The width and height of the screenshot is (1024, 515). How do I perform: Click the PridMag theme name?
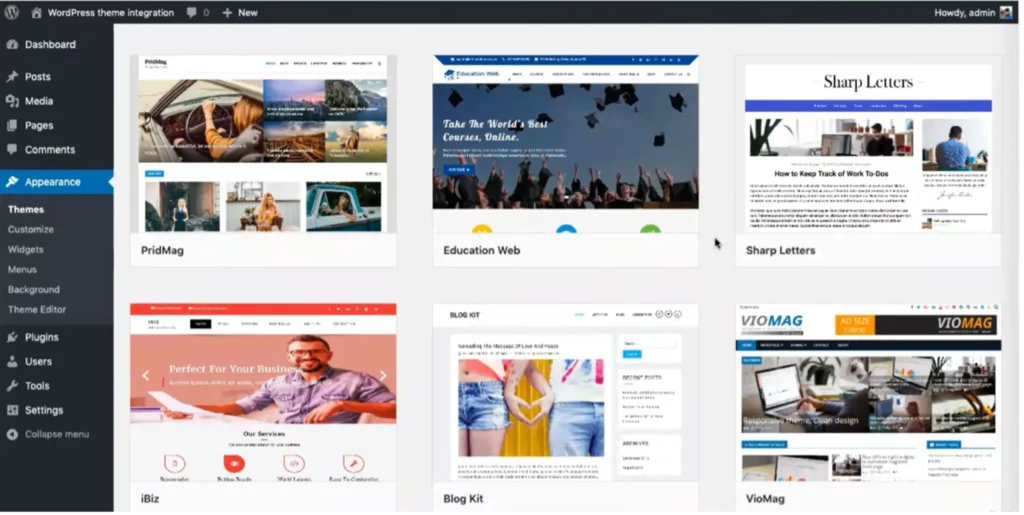pos(163,250)
